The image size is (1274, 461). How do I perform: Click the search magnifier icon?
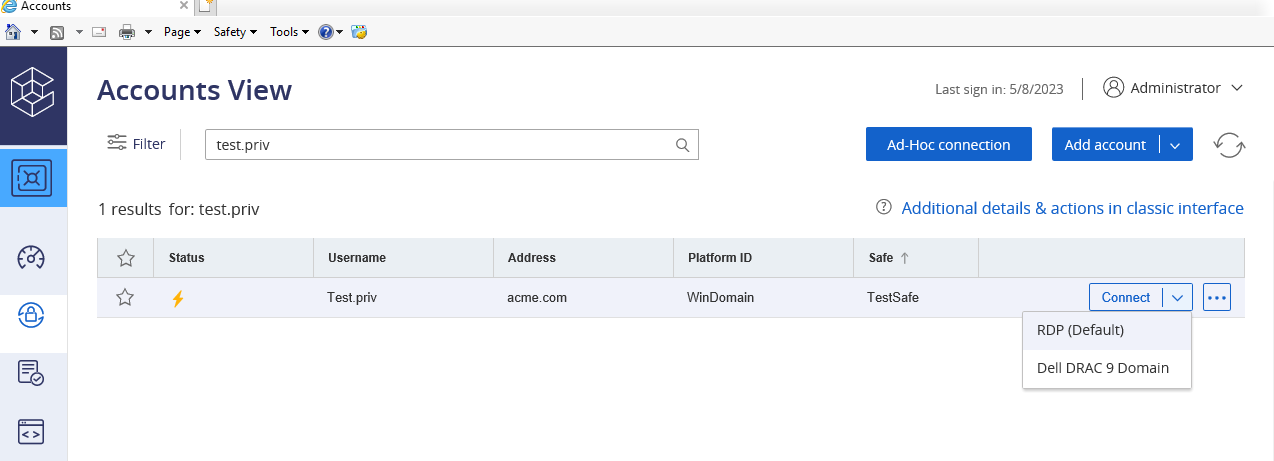[x=683, y=144]
